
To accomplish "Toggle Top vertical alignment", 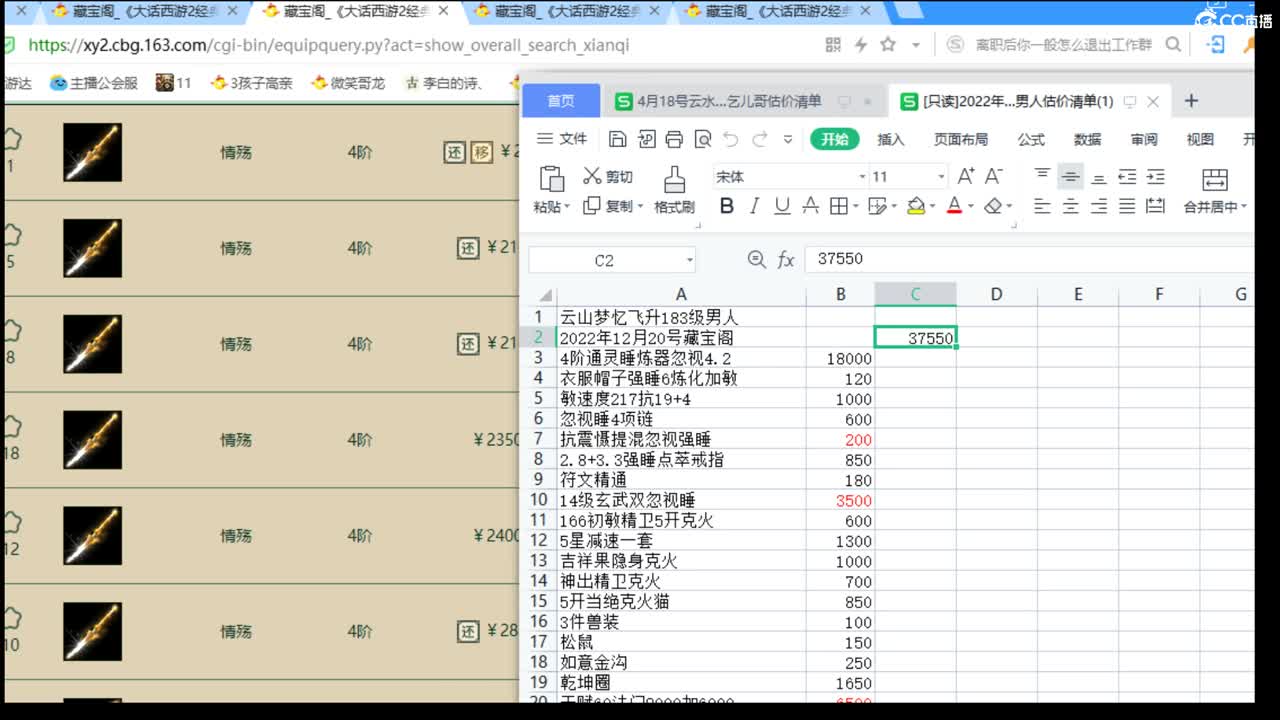I will pyautogui.click(x=1042, y=176).
